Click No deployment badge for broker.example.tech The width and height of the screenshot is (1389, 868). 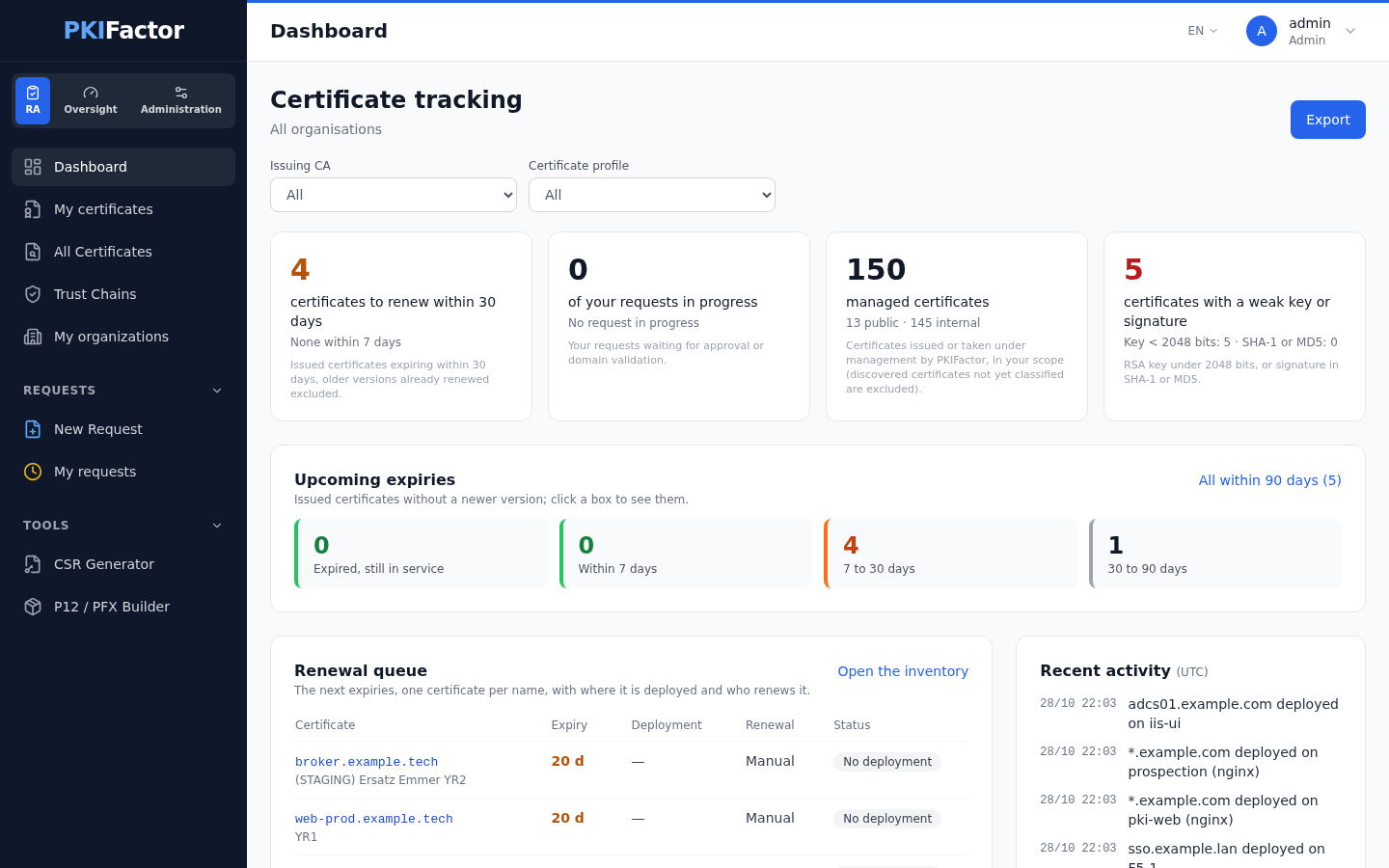coord(887,762)
